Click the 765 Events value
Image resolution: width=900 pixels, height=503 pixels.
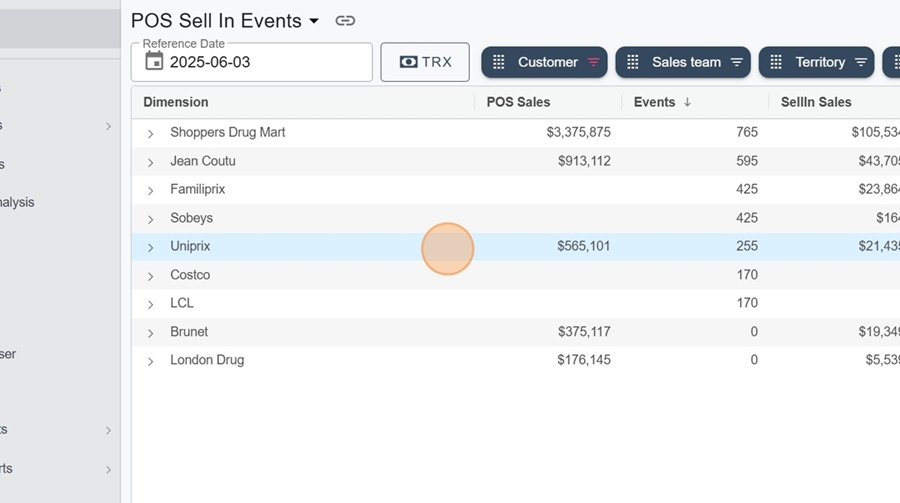tap(747, 132)
